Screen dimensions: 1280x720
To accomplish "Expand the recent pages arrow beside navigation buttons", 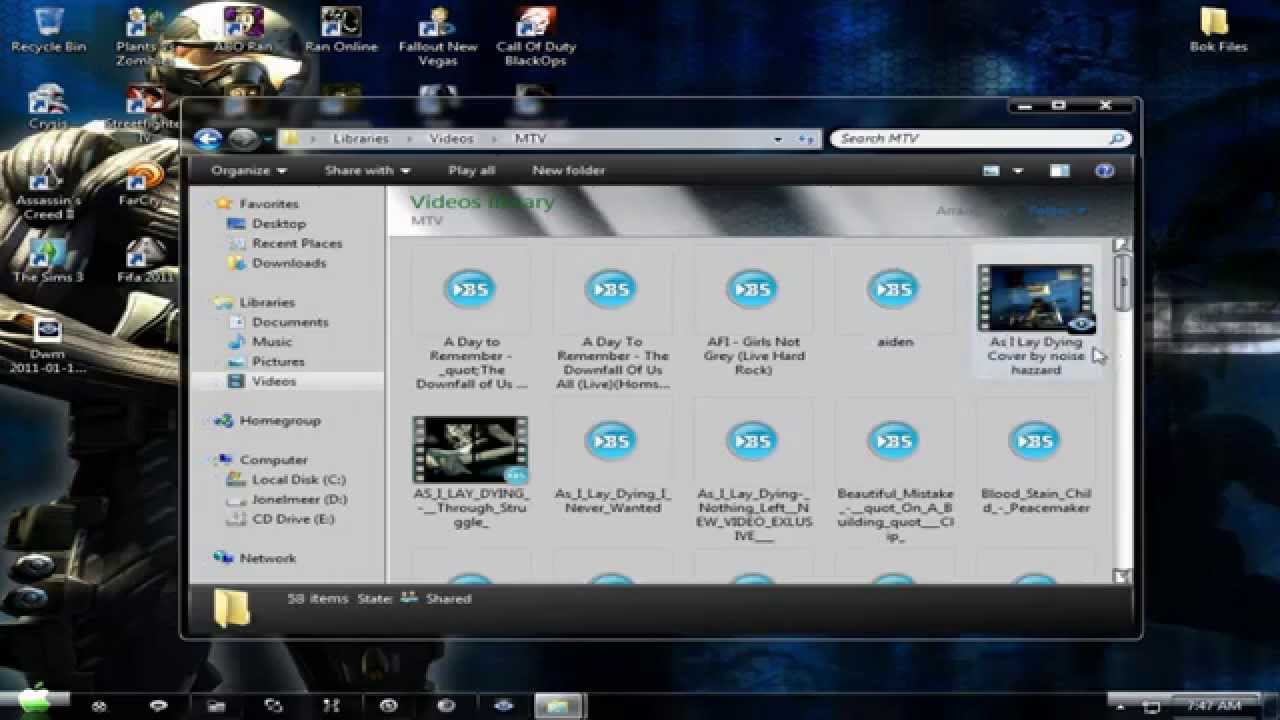I will pyautogui.click(x=267, y=139).
